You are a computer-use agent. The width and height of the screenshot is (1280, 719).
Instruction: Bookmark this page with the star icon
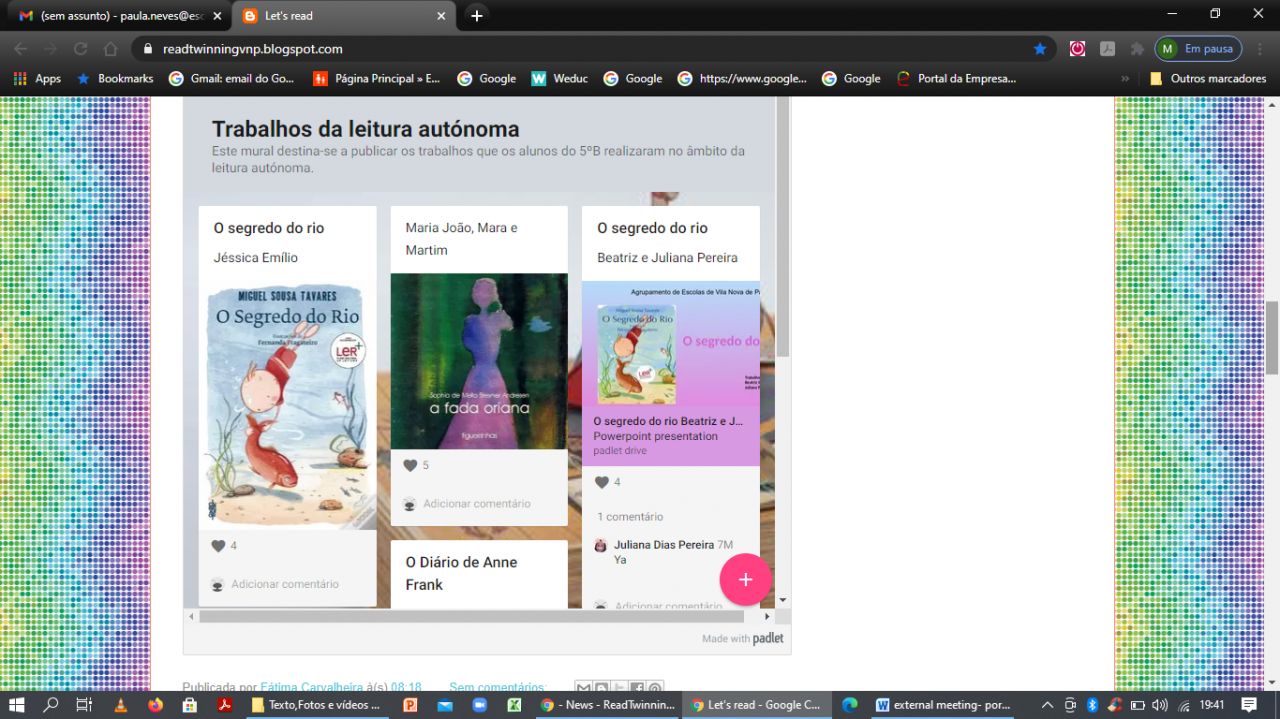1040,48
